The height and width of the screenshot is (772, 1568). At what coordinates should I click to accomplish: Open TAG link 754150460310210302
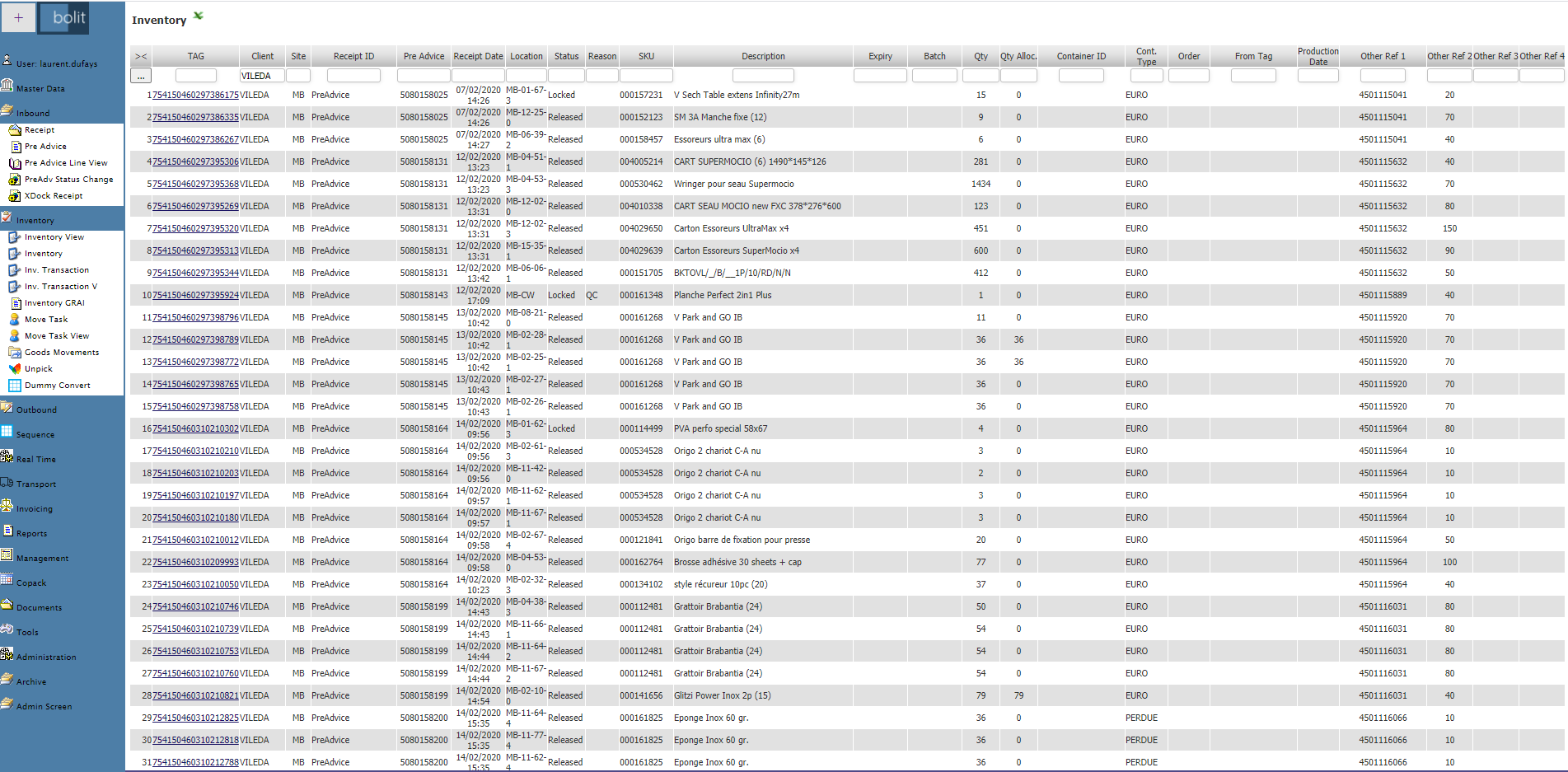point(195,428)
